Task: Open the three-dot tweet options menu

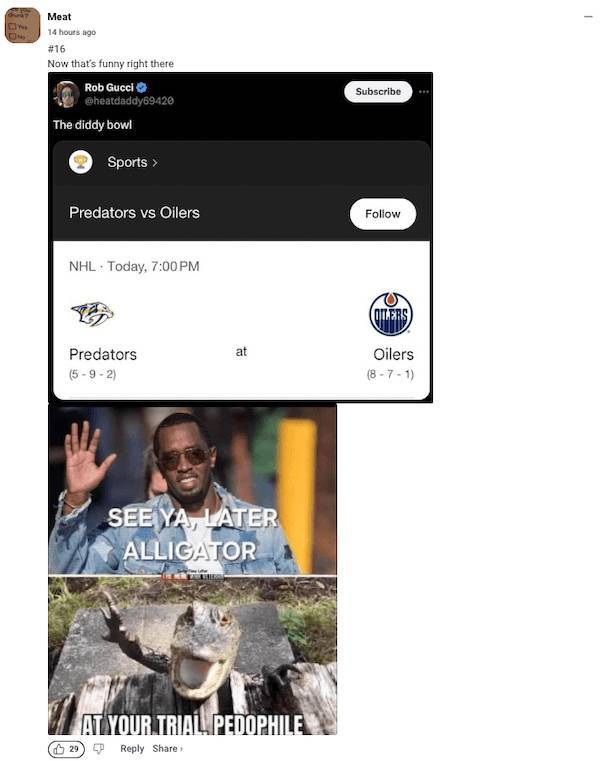Action: [x=424, y=92]
